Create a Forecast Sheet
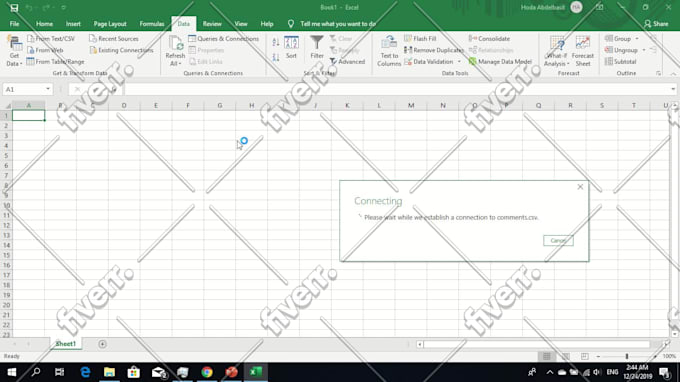The width and height of the screenshot is (680, 382). (582, 51)
